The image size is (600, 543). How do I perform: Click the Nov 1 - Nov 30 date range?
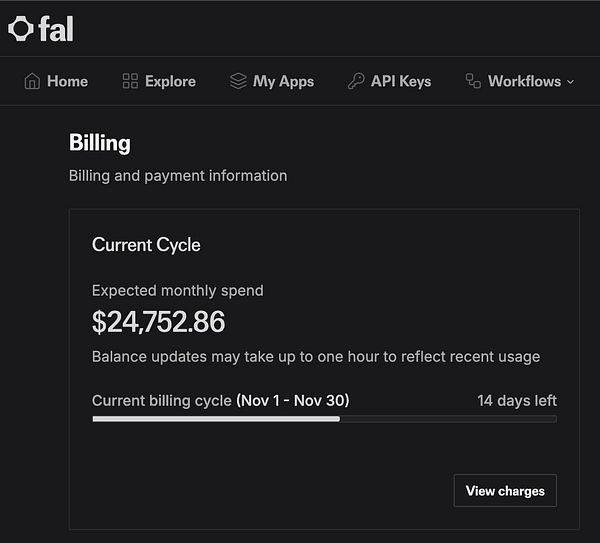coord(292,400)
